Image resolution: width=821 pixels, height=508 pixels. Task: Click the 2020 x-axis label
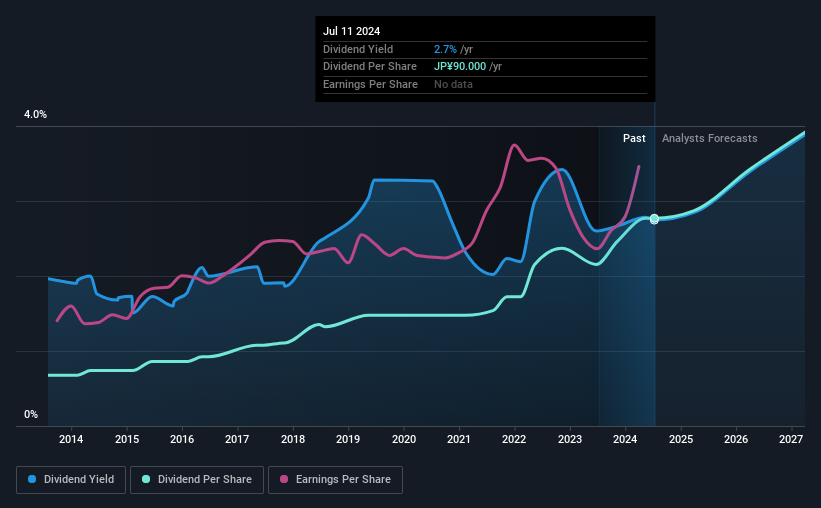[x=404, y=439]
